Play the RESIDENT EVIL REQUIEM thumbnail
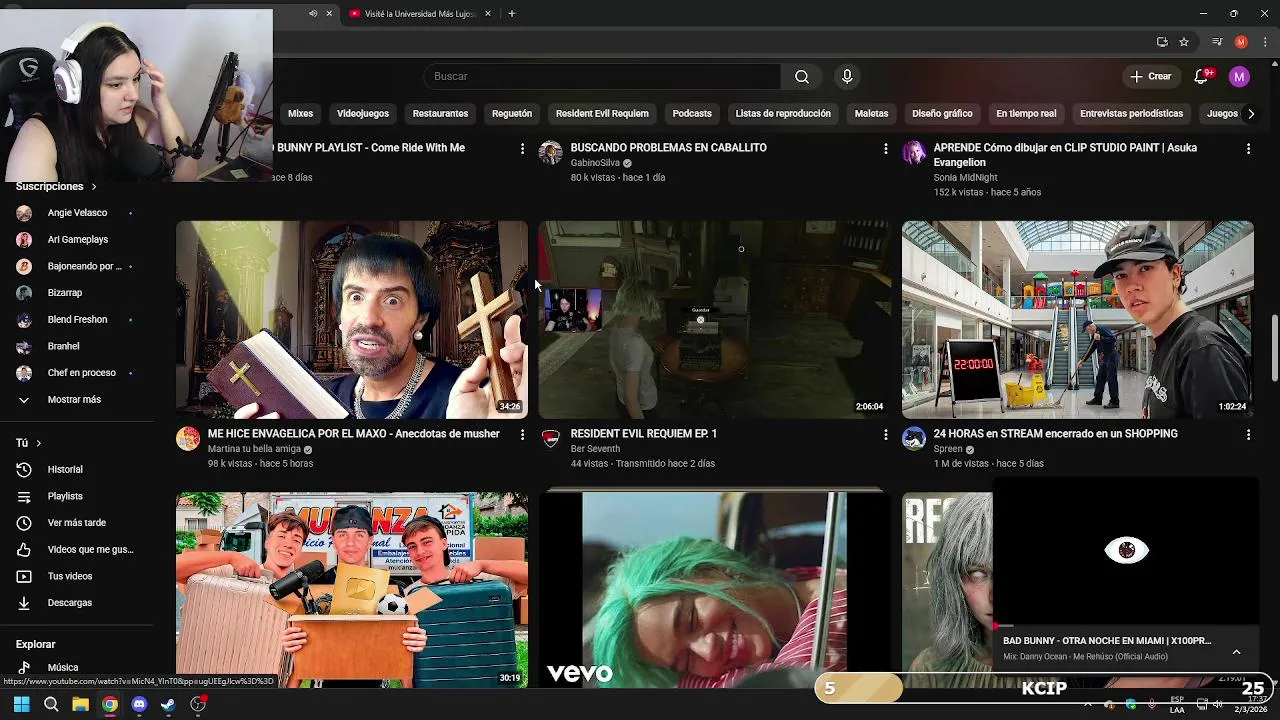The height and width of the screenshot is (720, 1280). tap(714, 320)
